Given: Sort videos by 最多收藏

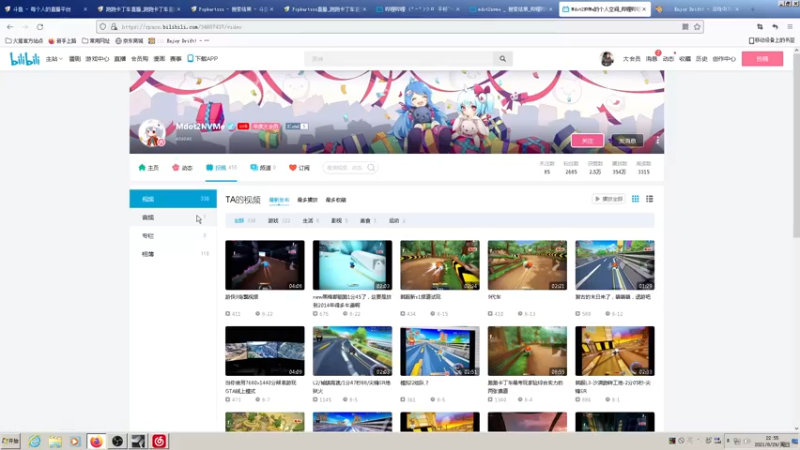Looking at the screenshot, I should click(x=336, y=200).
